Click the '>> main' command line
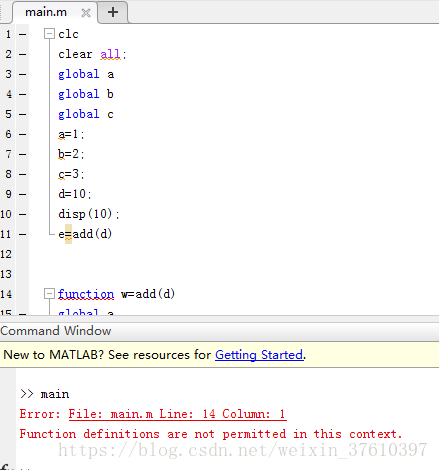The width and height of the screenshot is (439, 470). click(x=44, y=394)
